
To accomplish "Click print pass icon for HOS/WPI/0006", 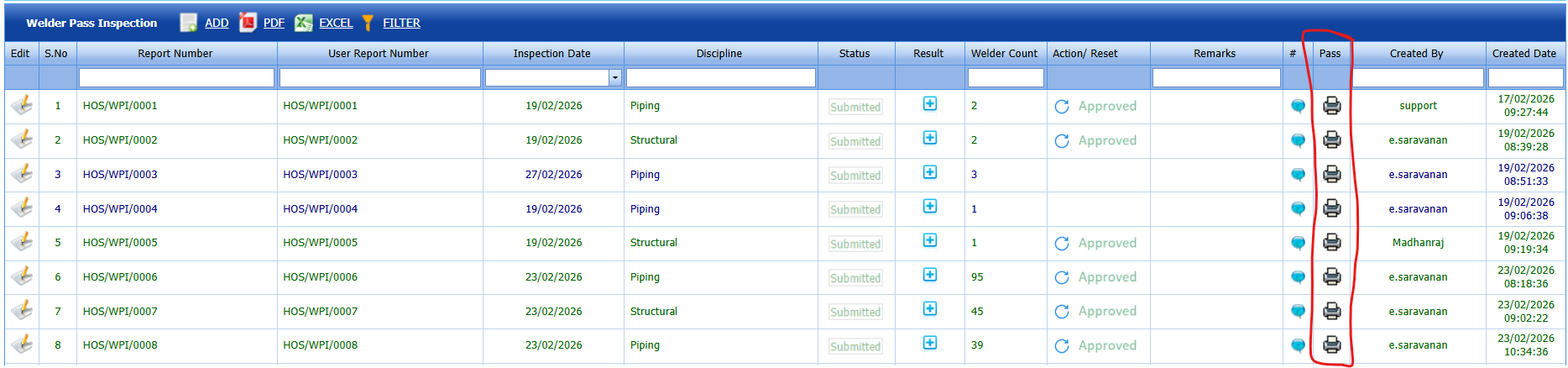I will pos(1331,276).
